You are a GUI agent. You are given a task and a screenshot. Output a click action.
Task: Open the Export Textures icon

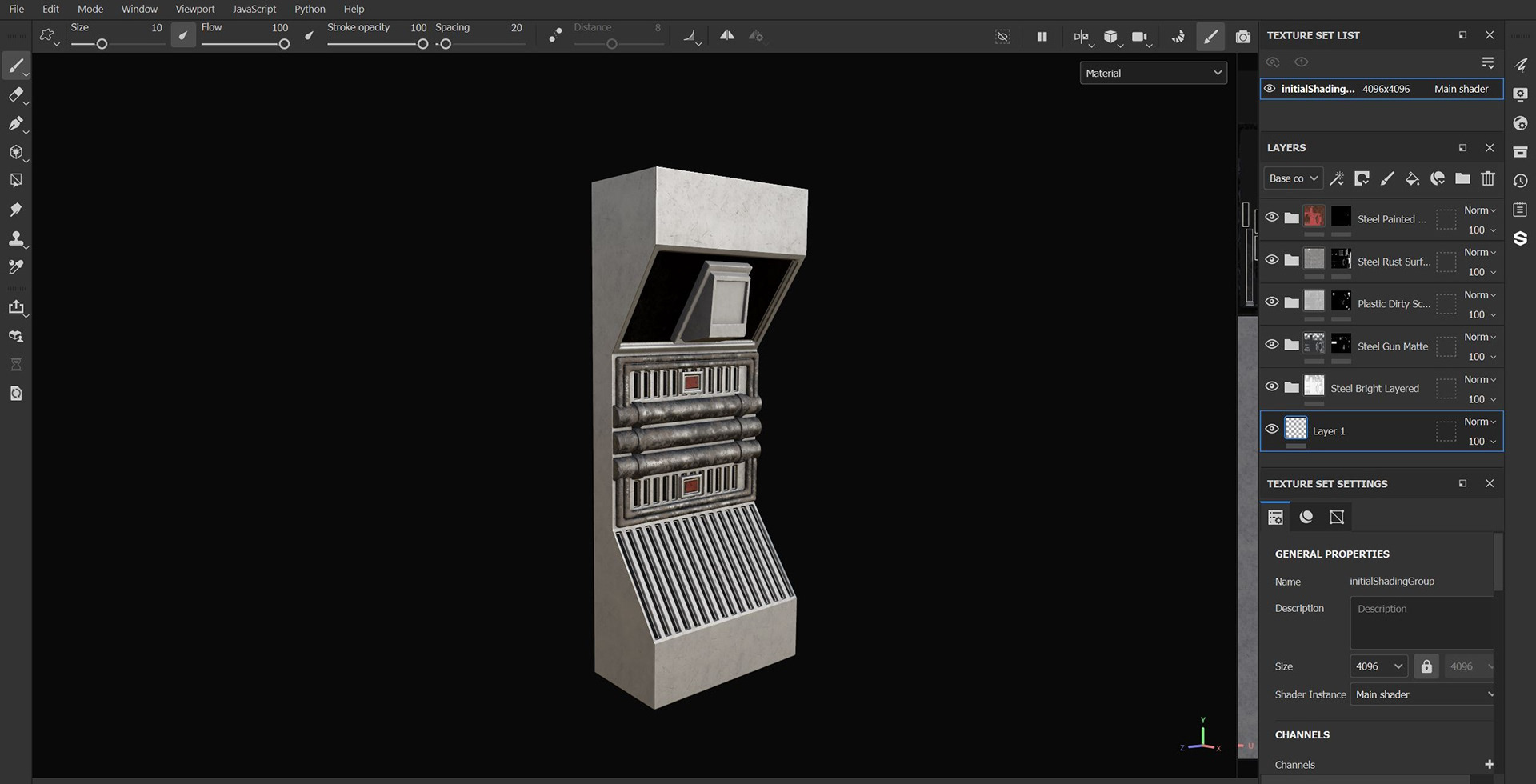click(x=18, y=307)
